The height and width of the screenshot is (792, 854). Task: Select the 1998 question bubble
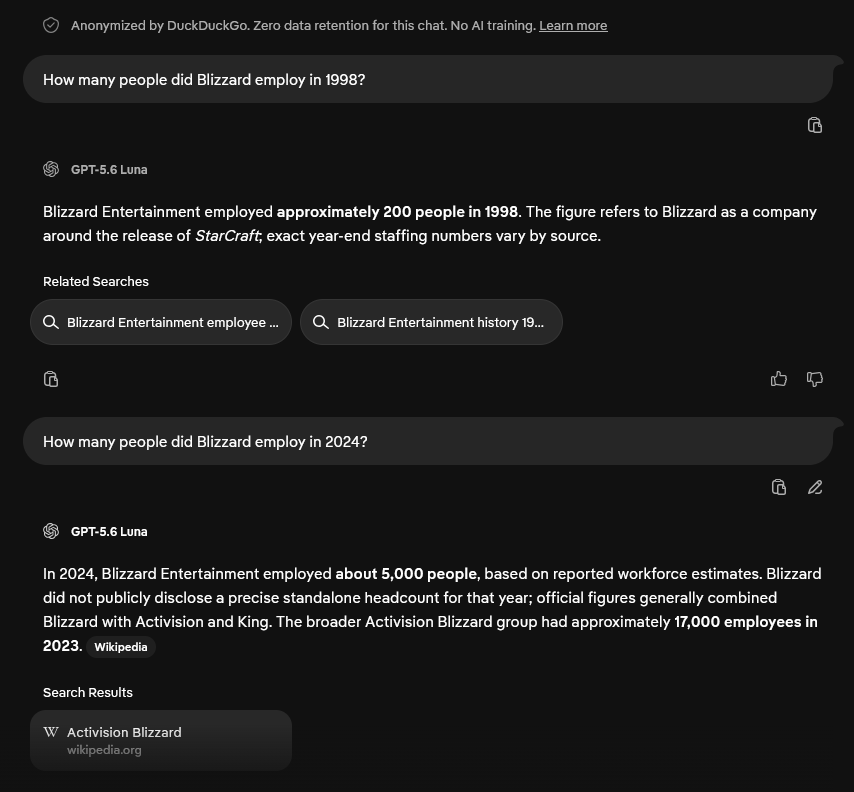click(428, 80)
